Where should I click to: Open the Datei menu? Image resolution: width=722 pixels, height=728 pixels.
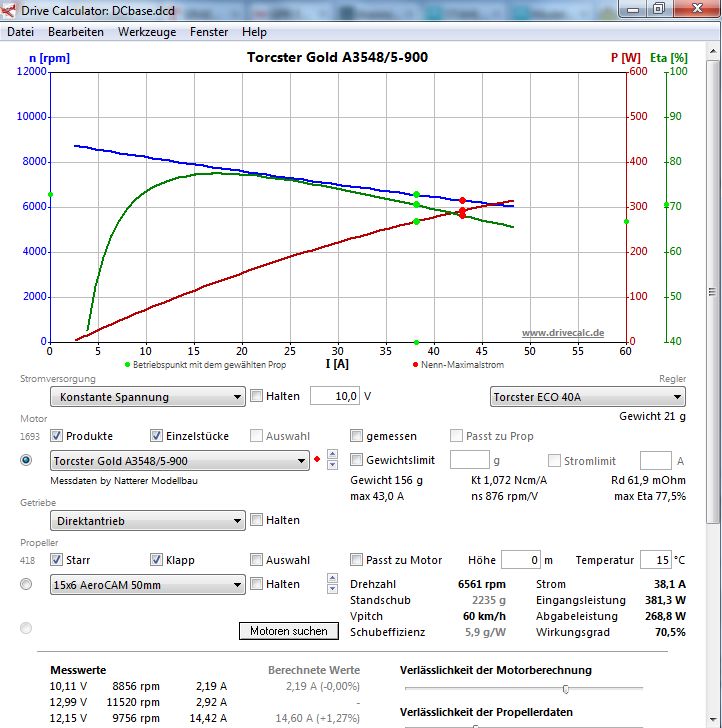[x=20, y=32]
